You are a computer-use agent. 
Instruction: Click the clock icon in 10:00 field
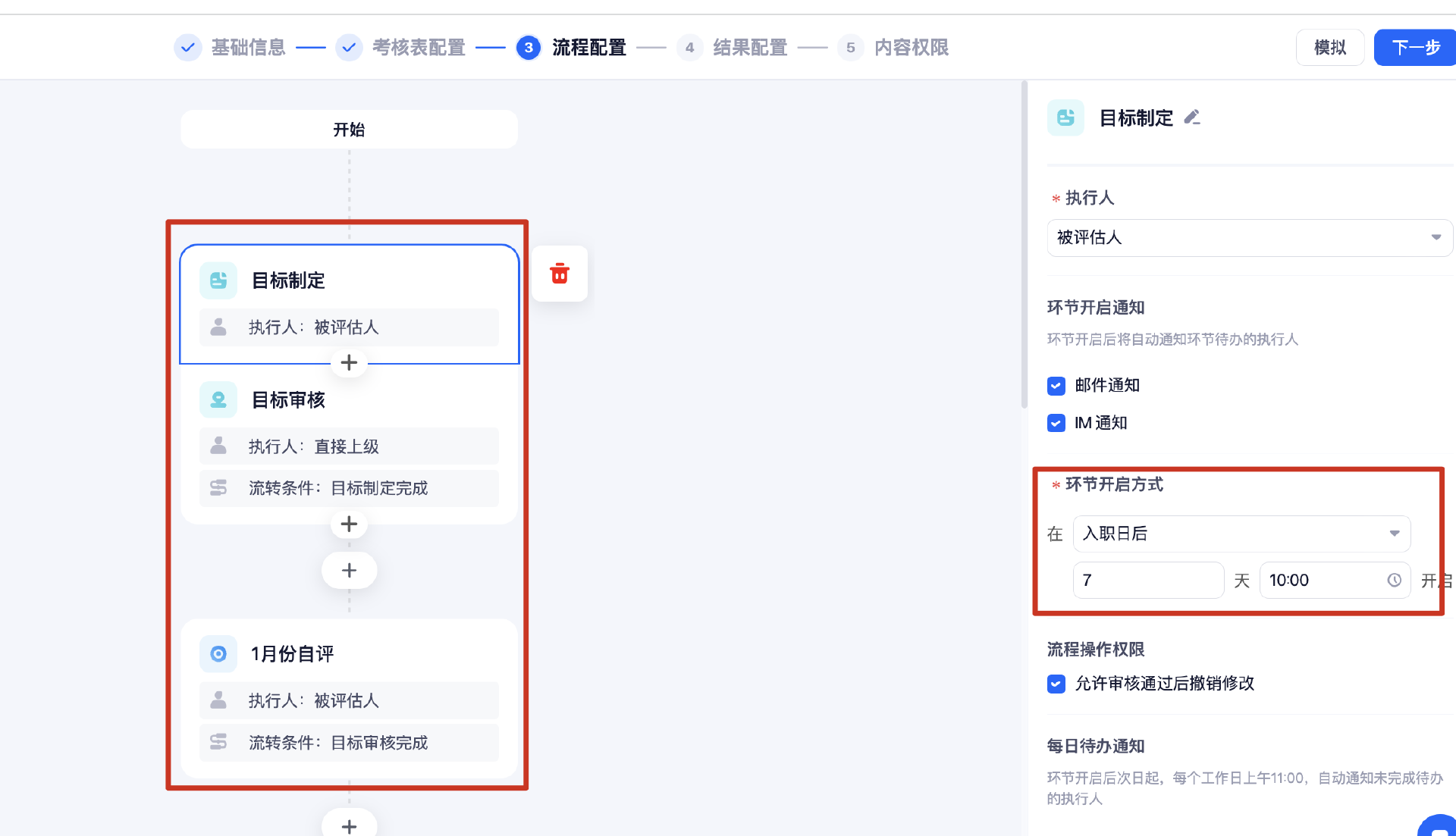tap(1394, 581)
